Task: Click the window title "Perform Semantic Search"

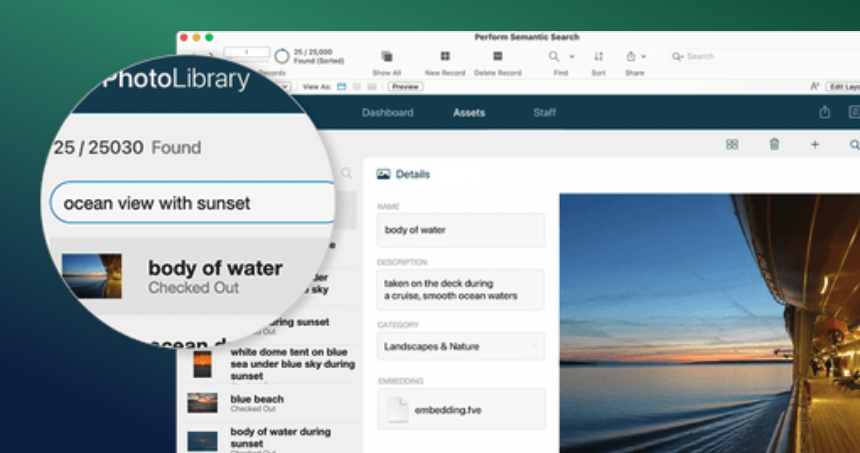Action: (527, 37)
